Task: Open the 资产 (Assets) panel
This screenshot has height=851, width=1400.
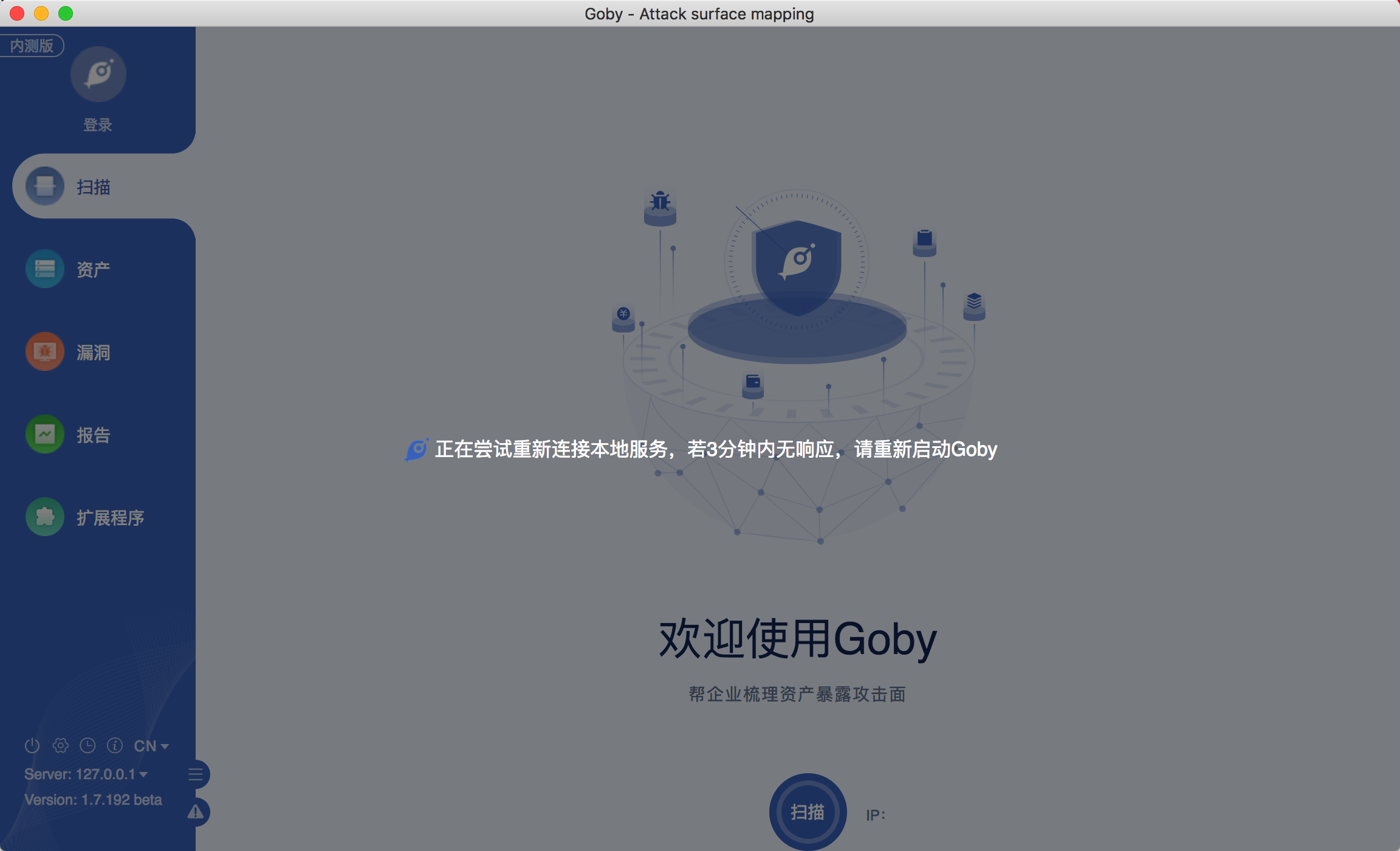Action: tap(94, 269)
